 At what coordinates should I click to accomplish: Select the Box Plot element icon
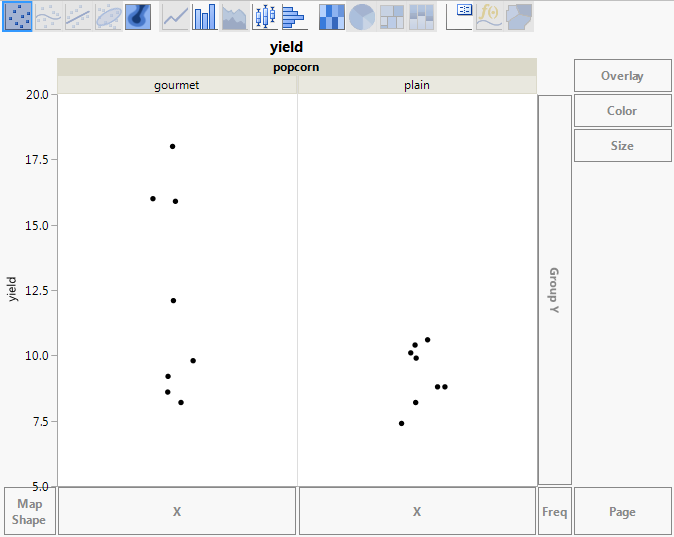pyautogui.click(x=265, y=17)
